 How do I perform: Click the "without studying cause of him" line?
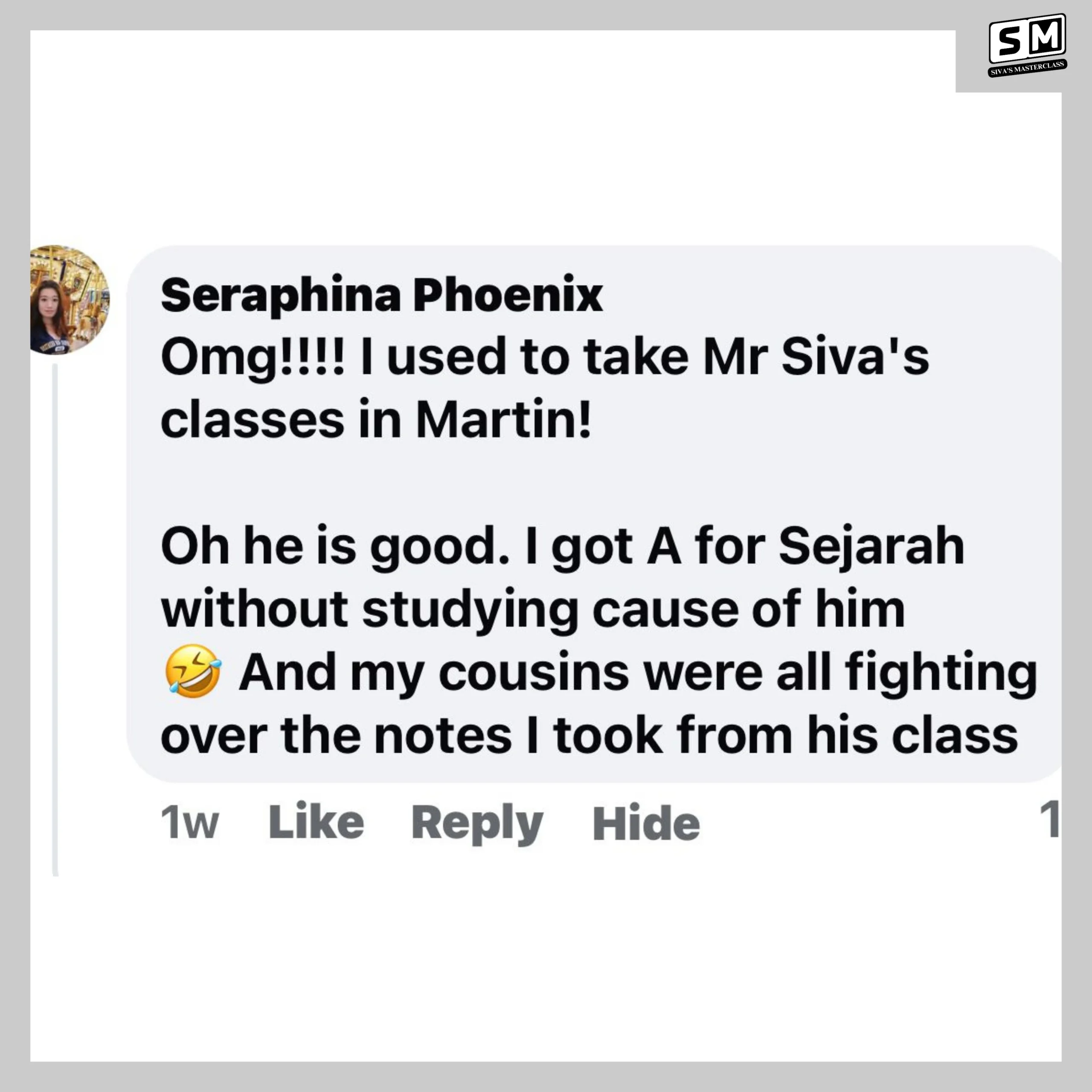(x=533, y=609)
